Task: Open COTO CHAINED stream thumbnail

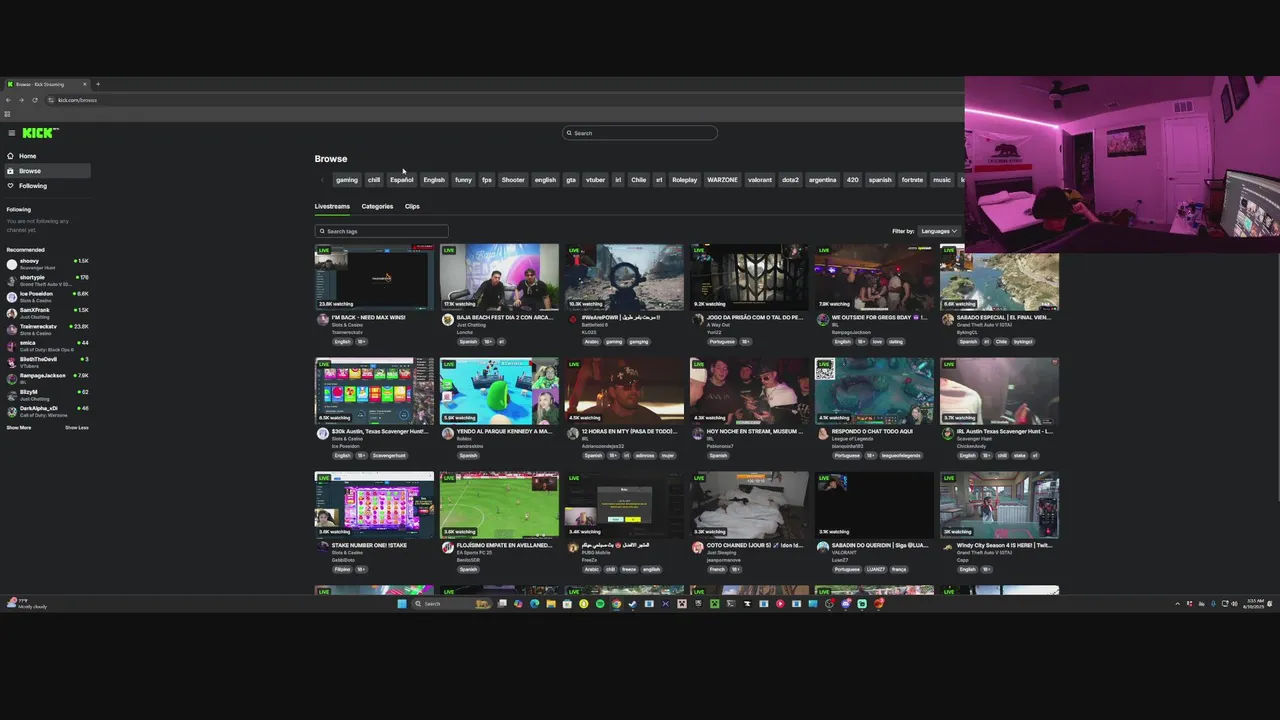Action: pos(749,505)
